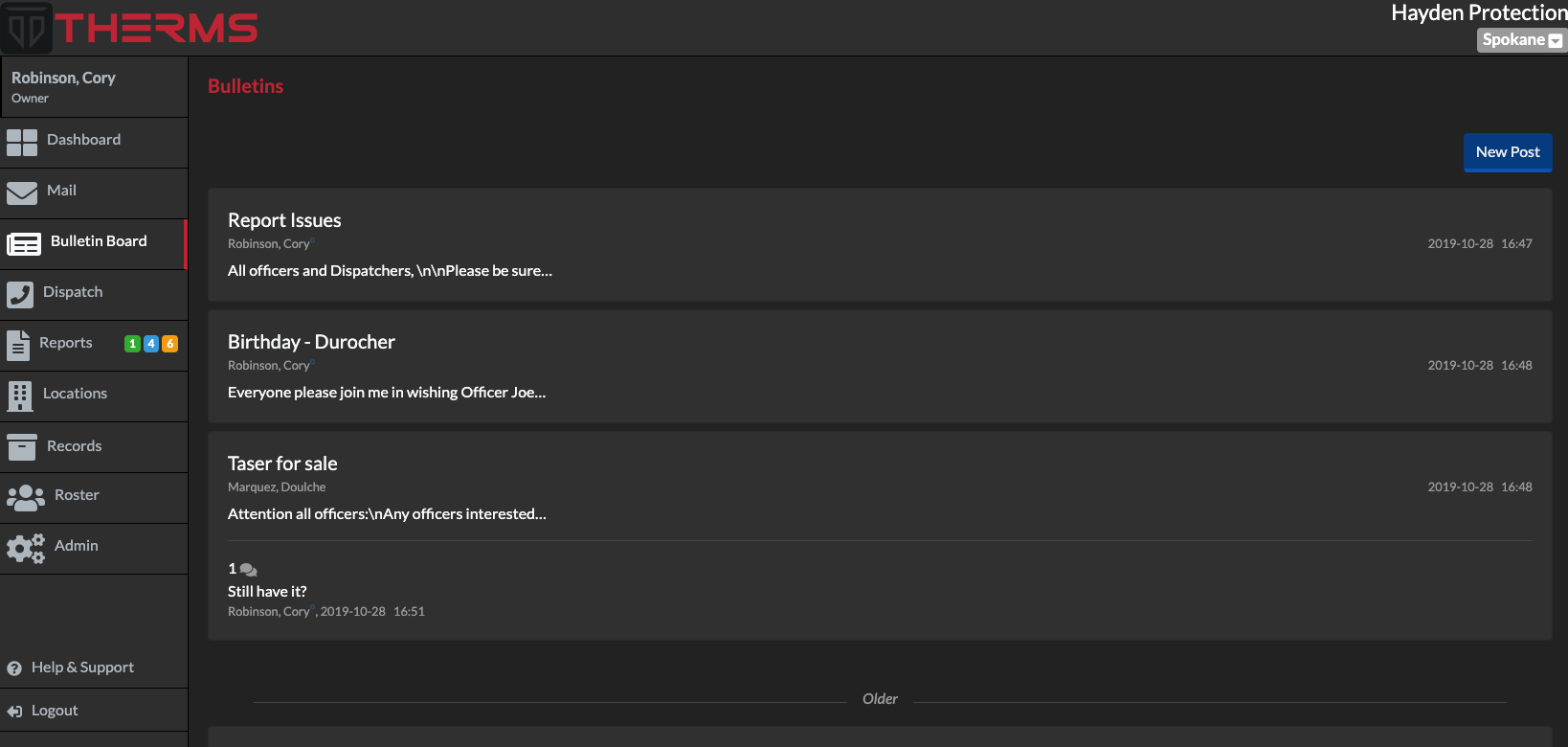Open the Report Issues bulletin post
Image resolution: width=1568 pixels, height=747 pixels.
284,220
